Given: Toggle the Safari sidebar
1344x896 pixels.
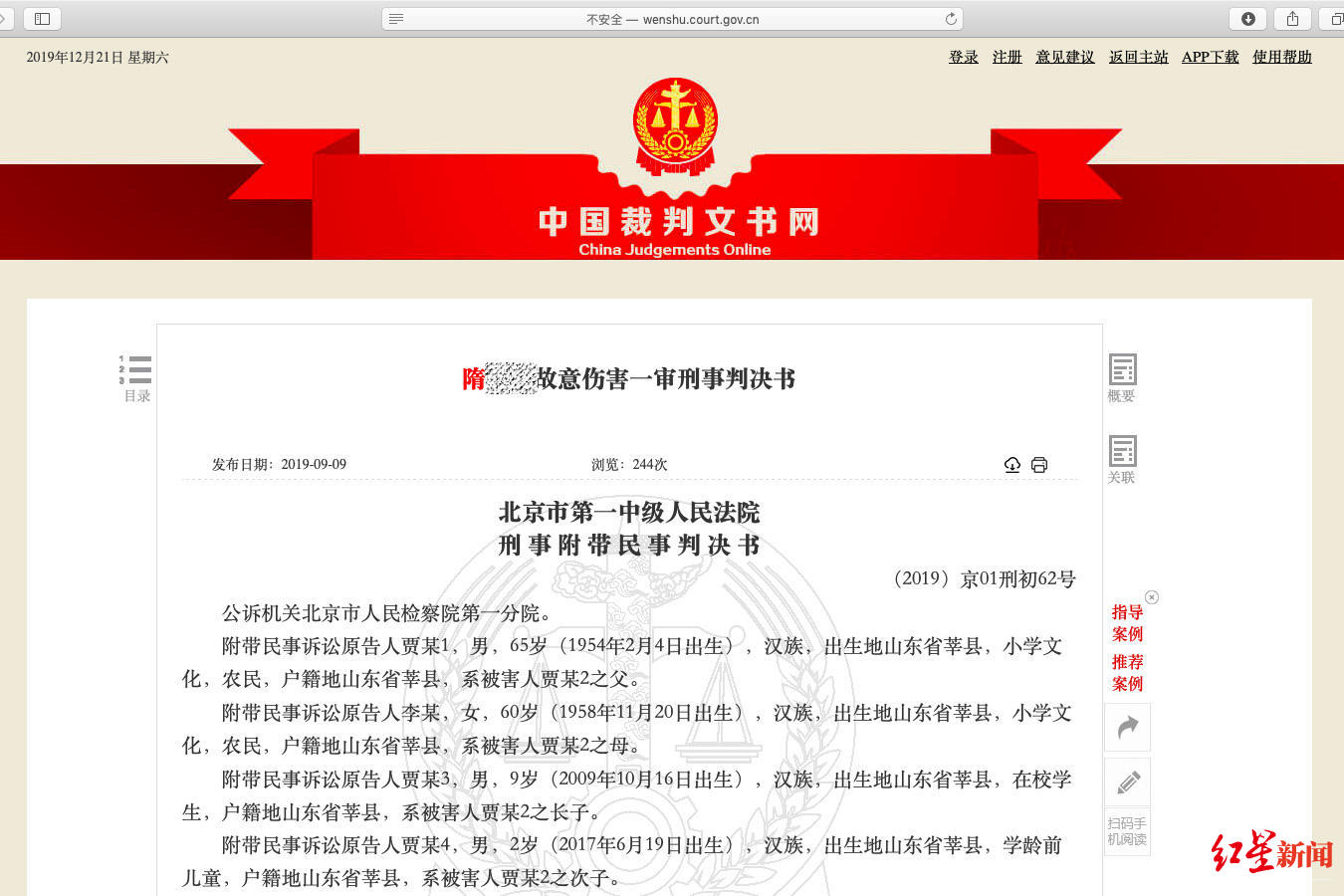Looking at the screenshot, I should pyautogui.click(x=41, y=17).
